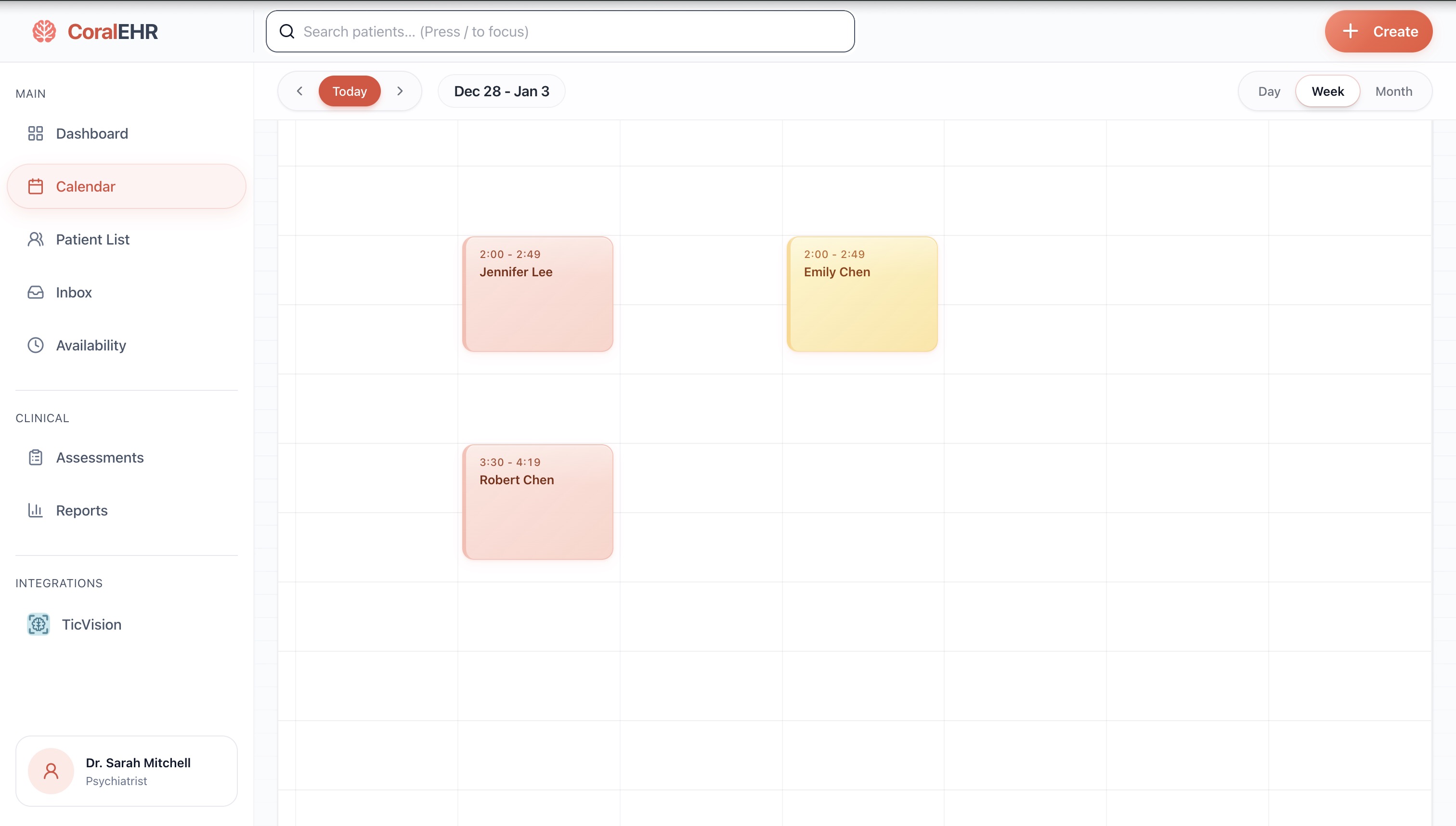Click the Psychiatrist role label
Viewport: 1456px width, 826px height.
[117, 781]
